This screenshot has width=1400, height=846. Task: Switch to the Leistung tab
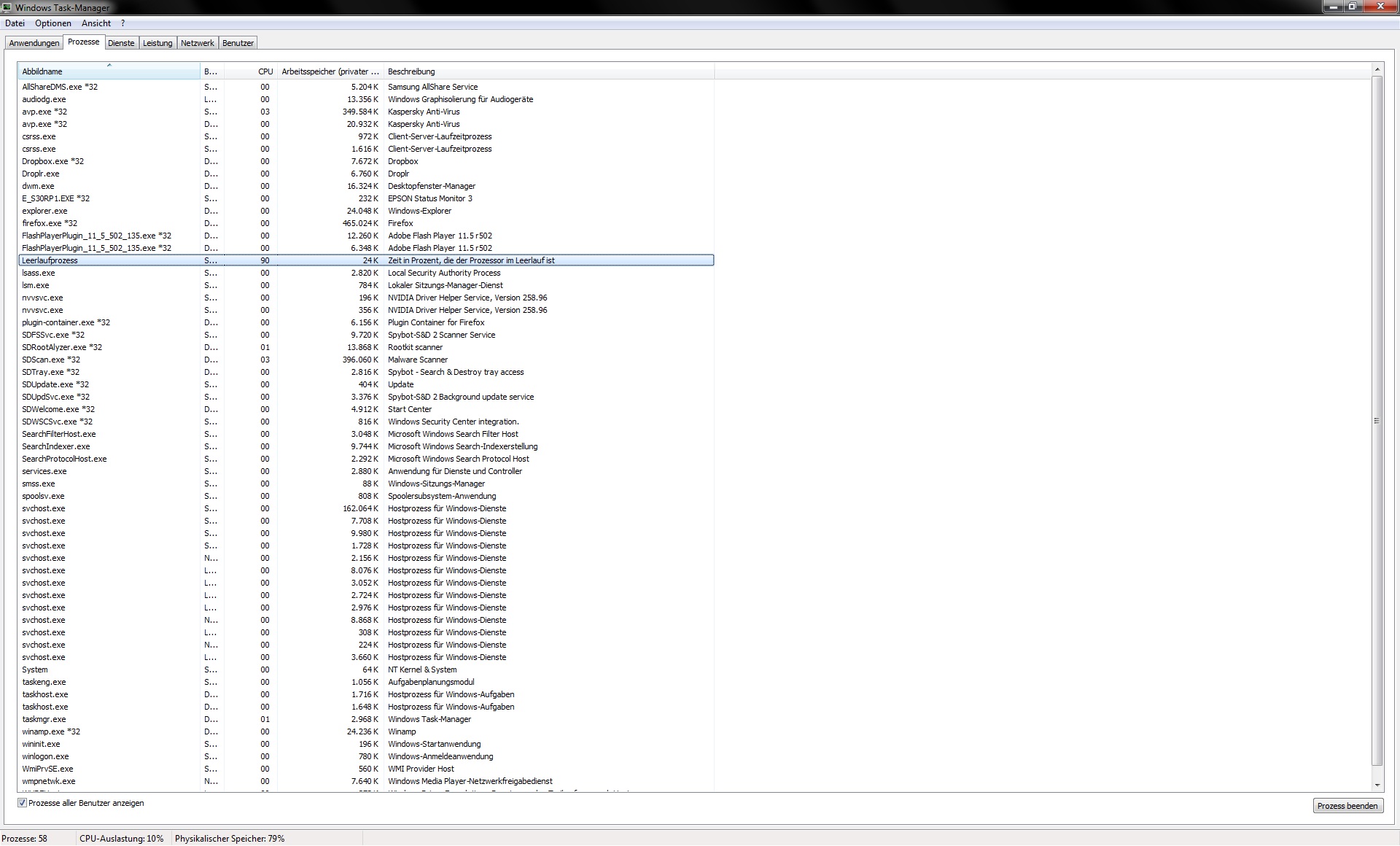[157, 43]
